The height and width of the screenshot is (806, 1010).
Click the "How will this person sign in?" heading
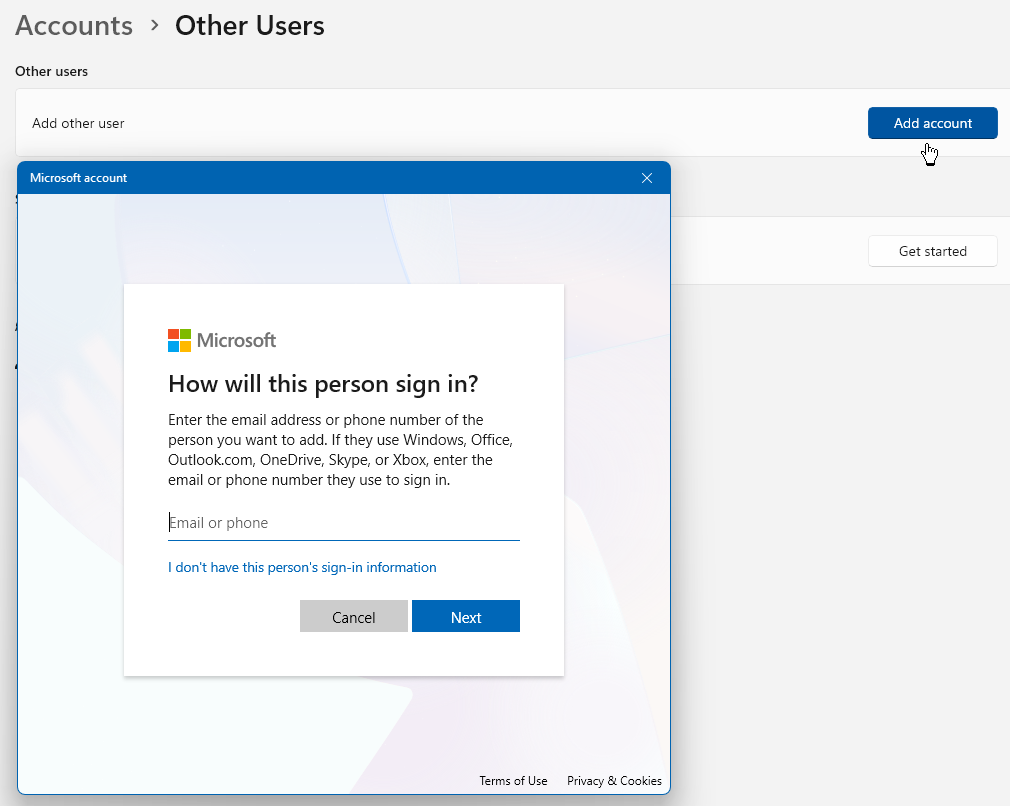(323, 384)
